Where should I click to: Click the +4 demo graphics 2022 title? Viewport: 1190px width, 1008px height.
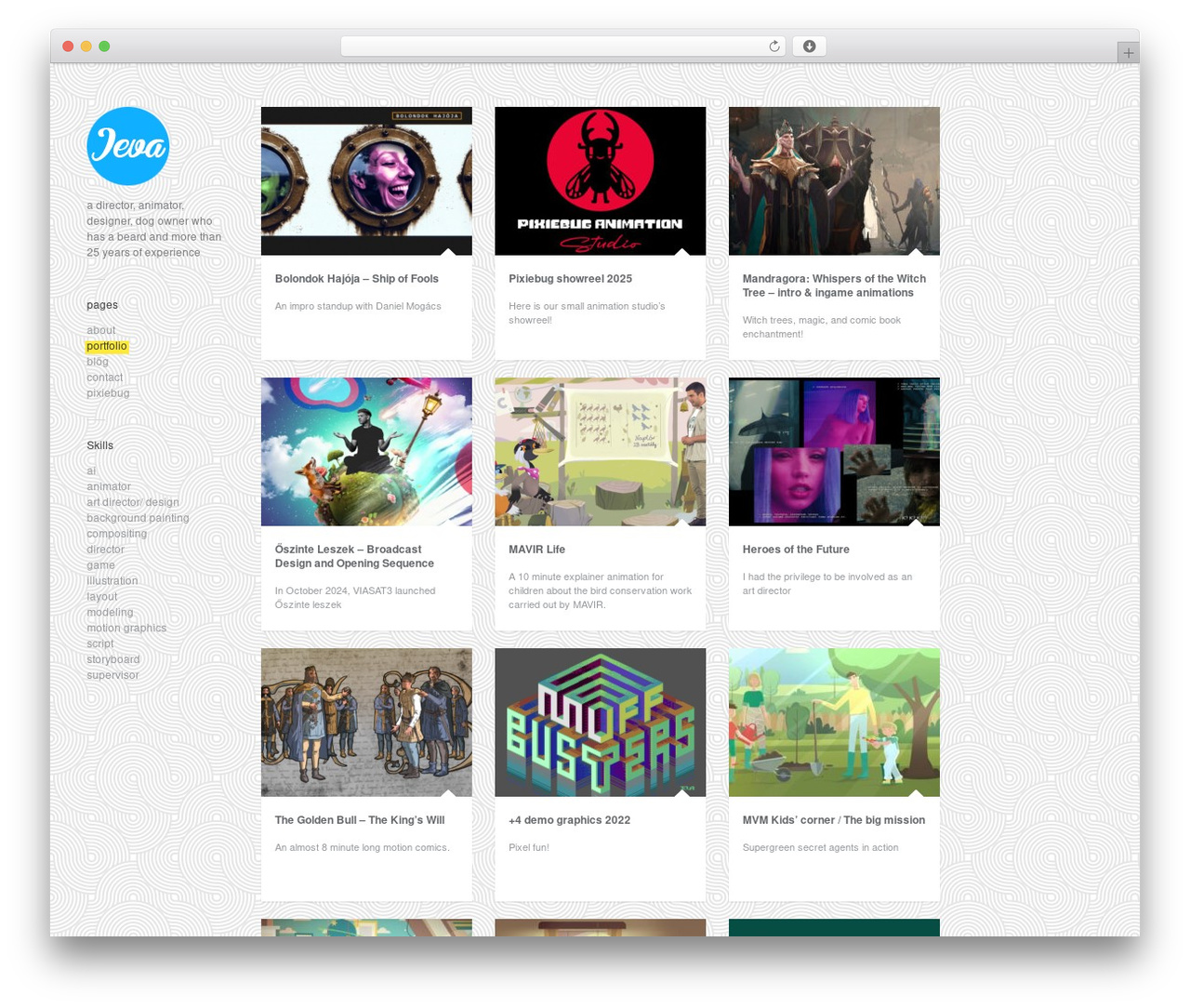(569, 820)
